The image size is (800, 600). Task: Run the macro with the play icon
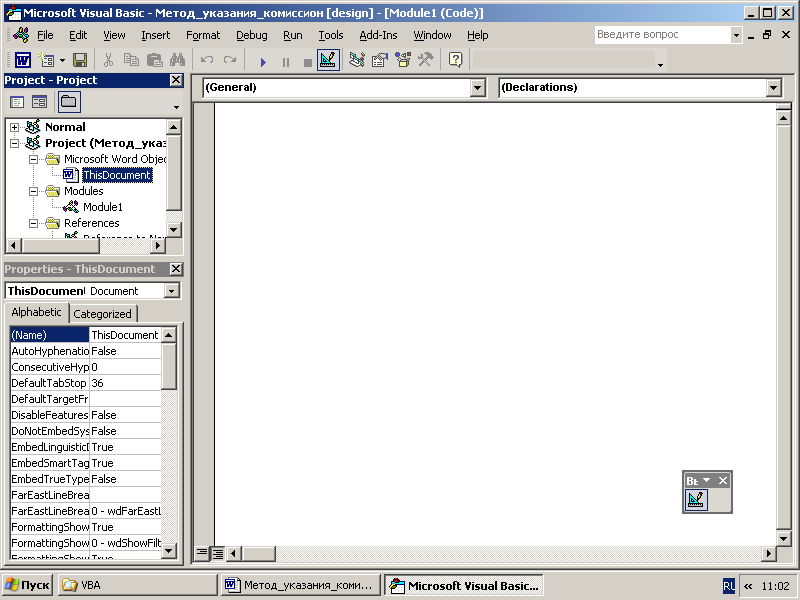(263, 62)
